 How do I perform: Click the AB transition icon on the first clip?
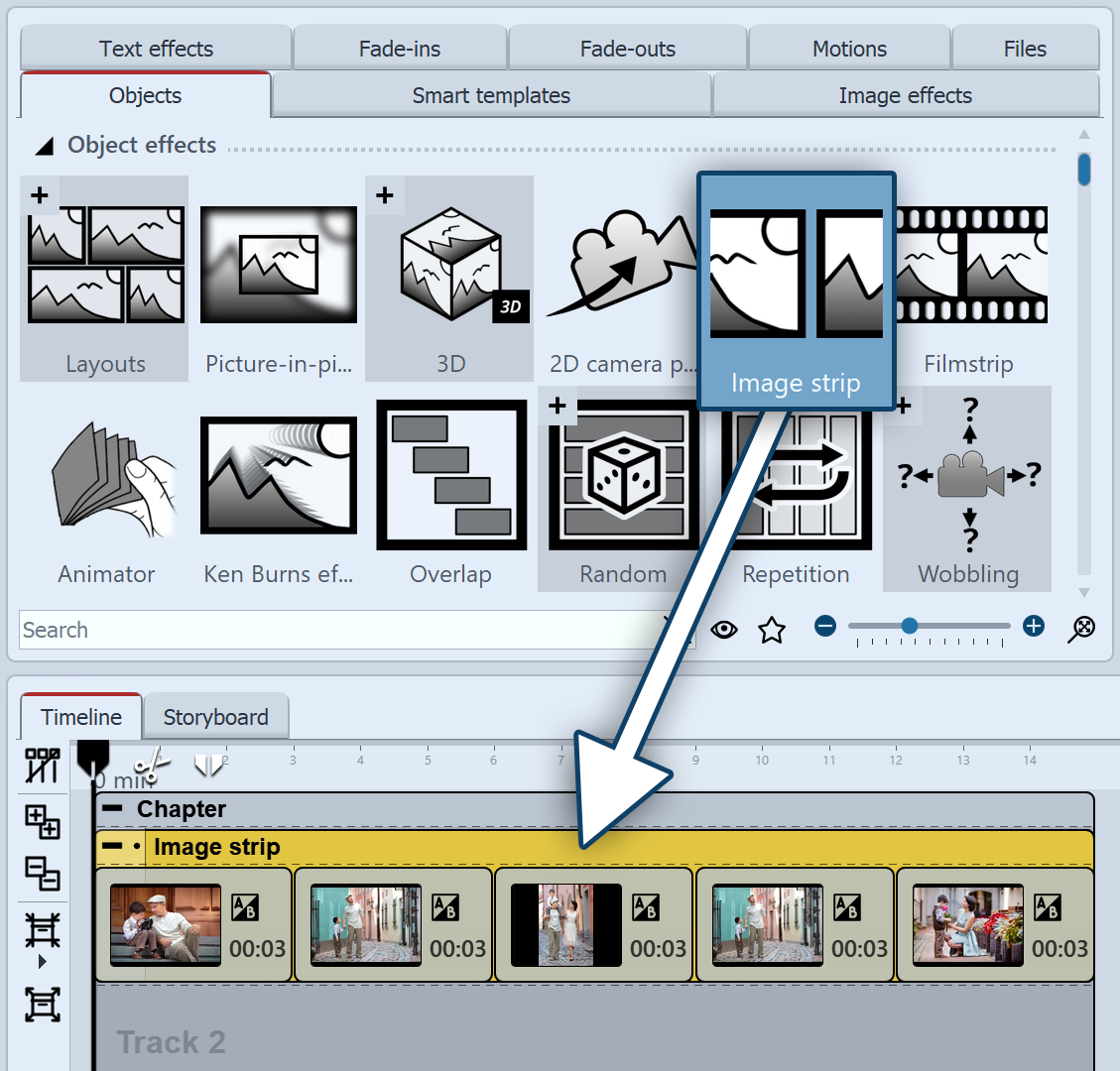247,908
